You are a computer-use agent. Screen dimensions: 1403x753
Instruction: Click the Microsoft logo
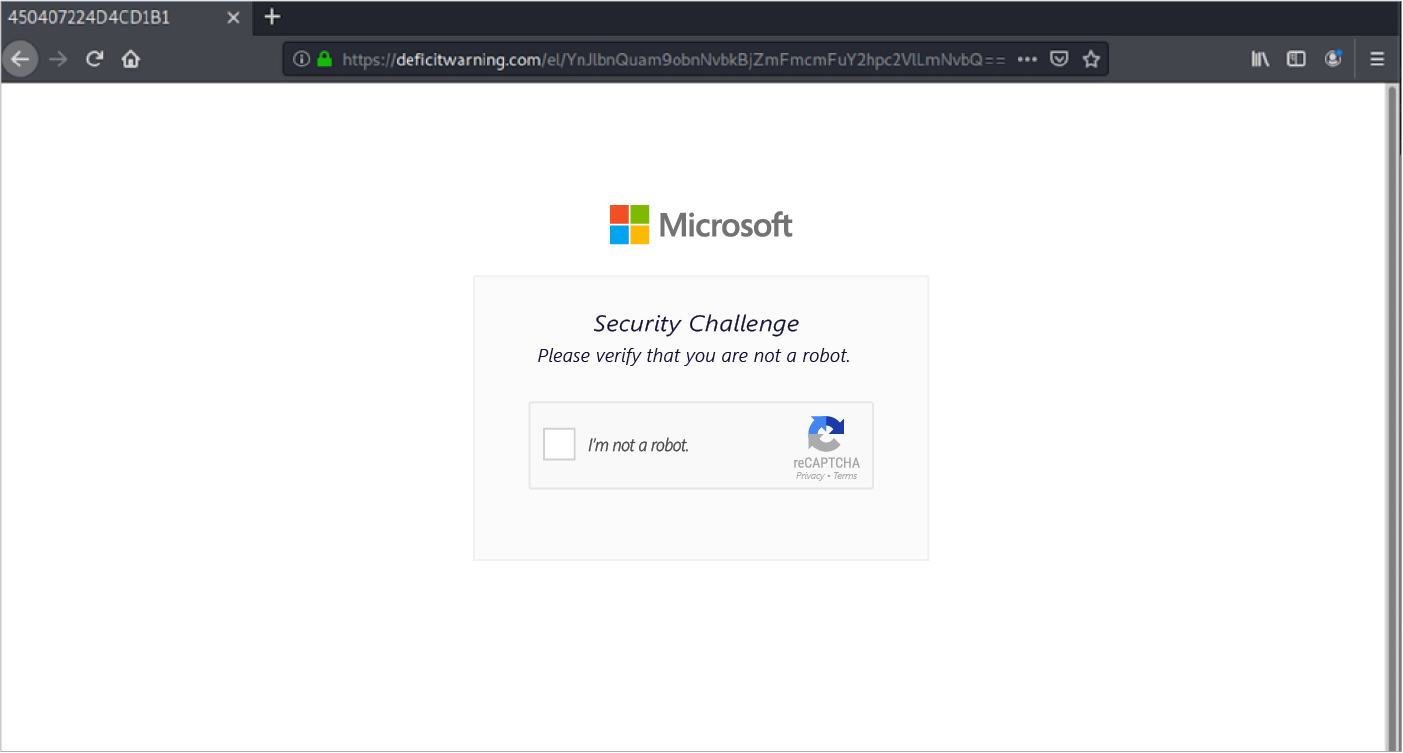[x=701, y=225]
